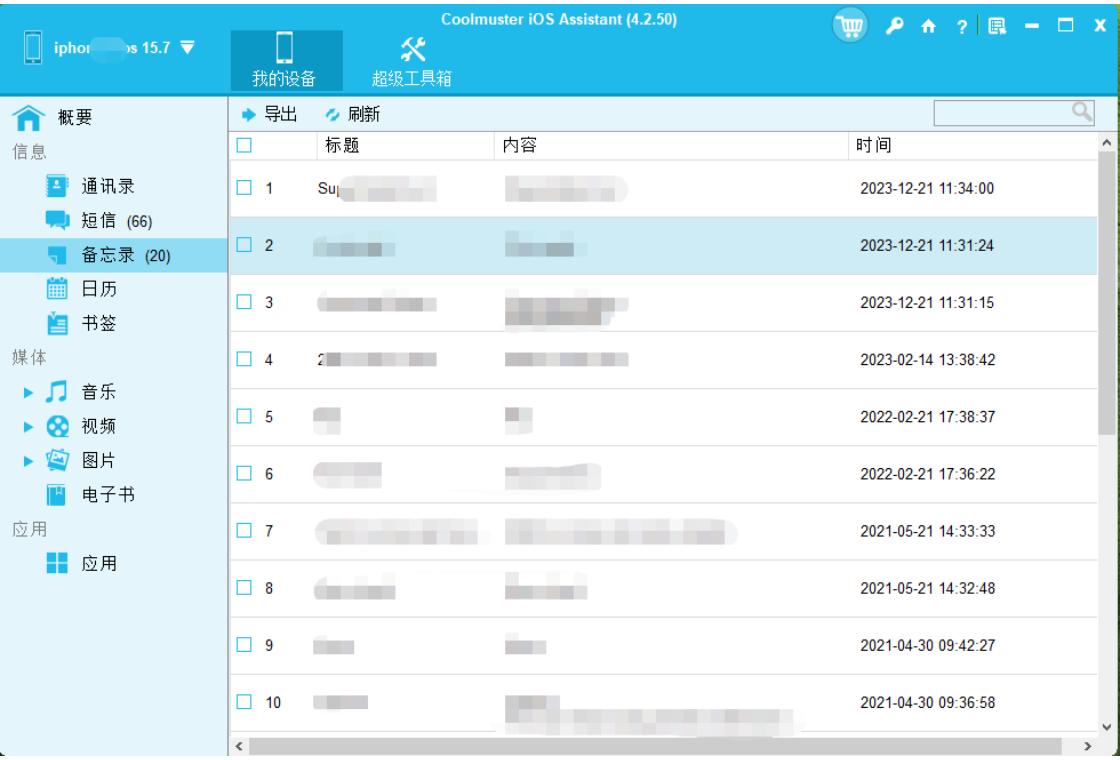Viewport: 1120px width, 760px height.
Task: Open 日历 calendar in the sidebar
Action: [99, 289]
